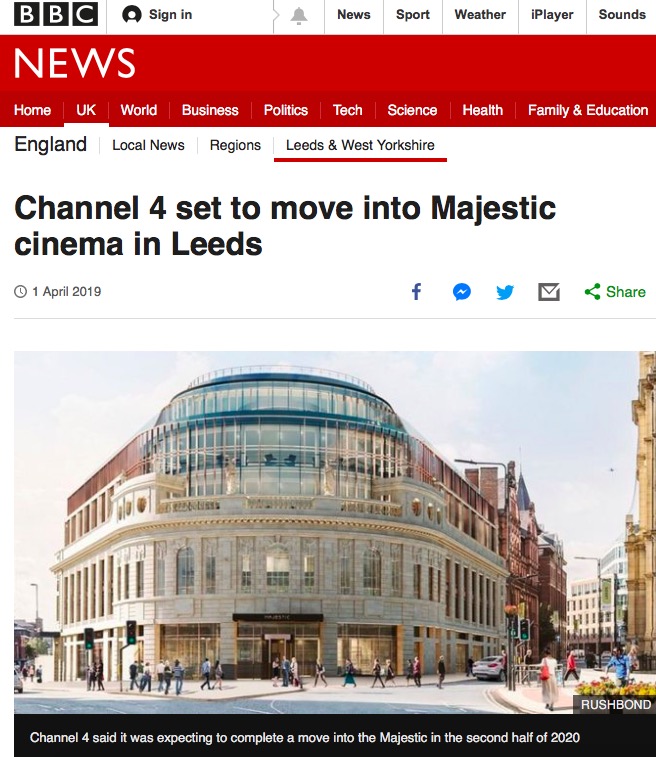Click the Sign in account icon

click(131, 15)
